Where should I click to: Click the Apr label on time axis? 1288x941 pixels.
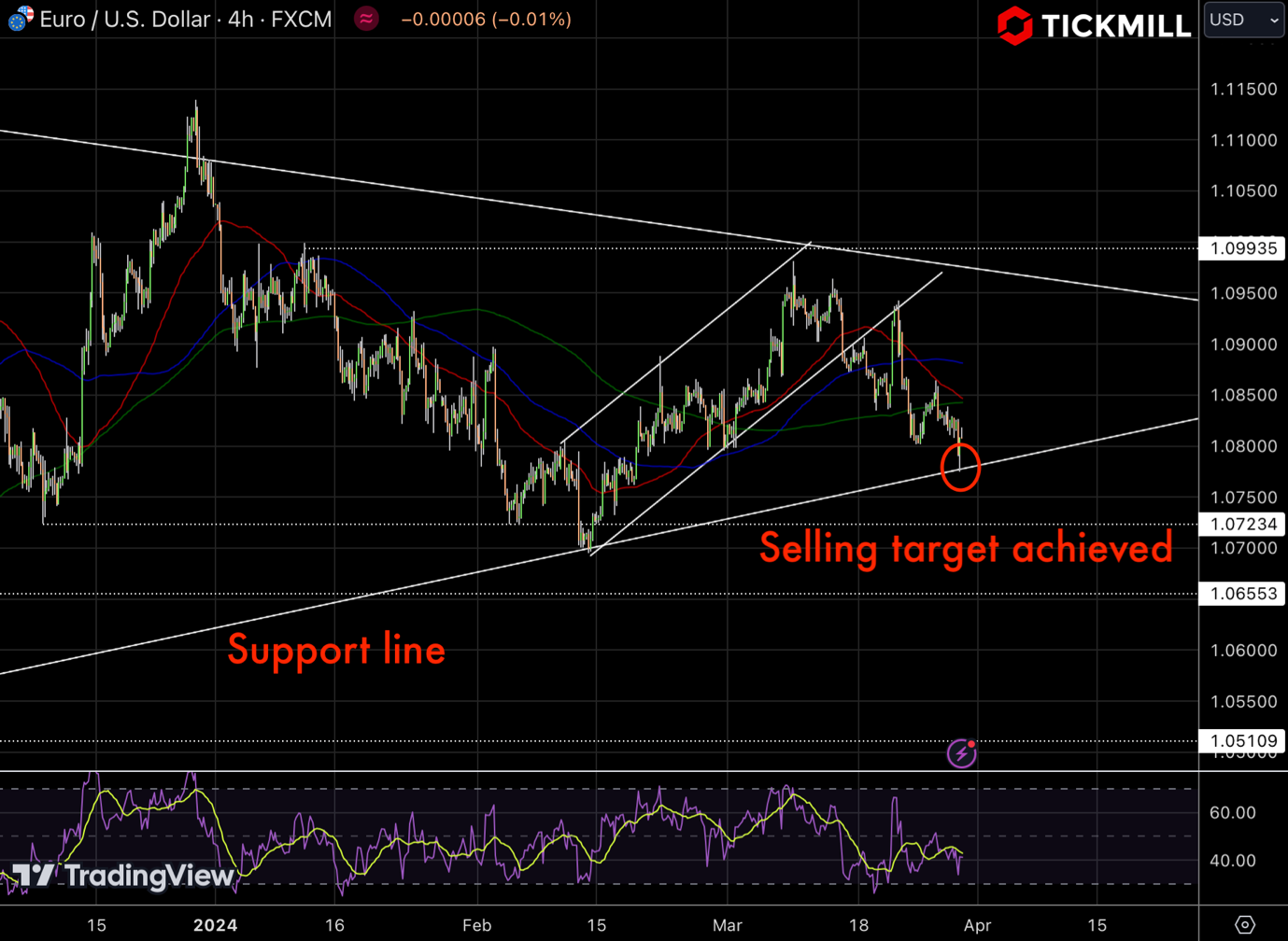977,925
